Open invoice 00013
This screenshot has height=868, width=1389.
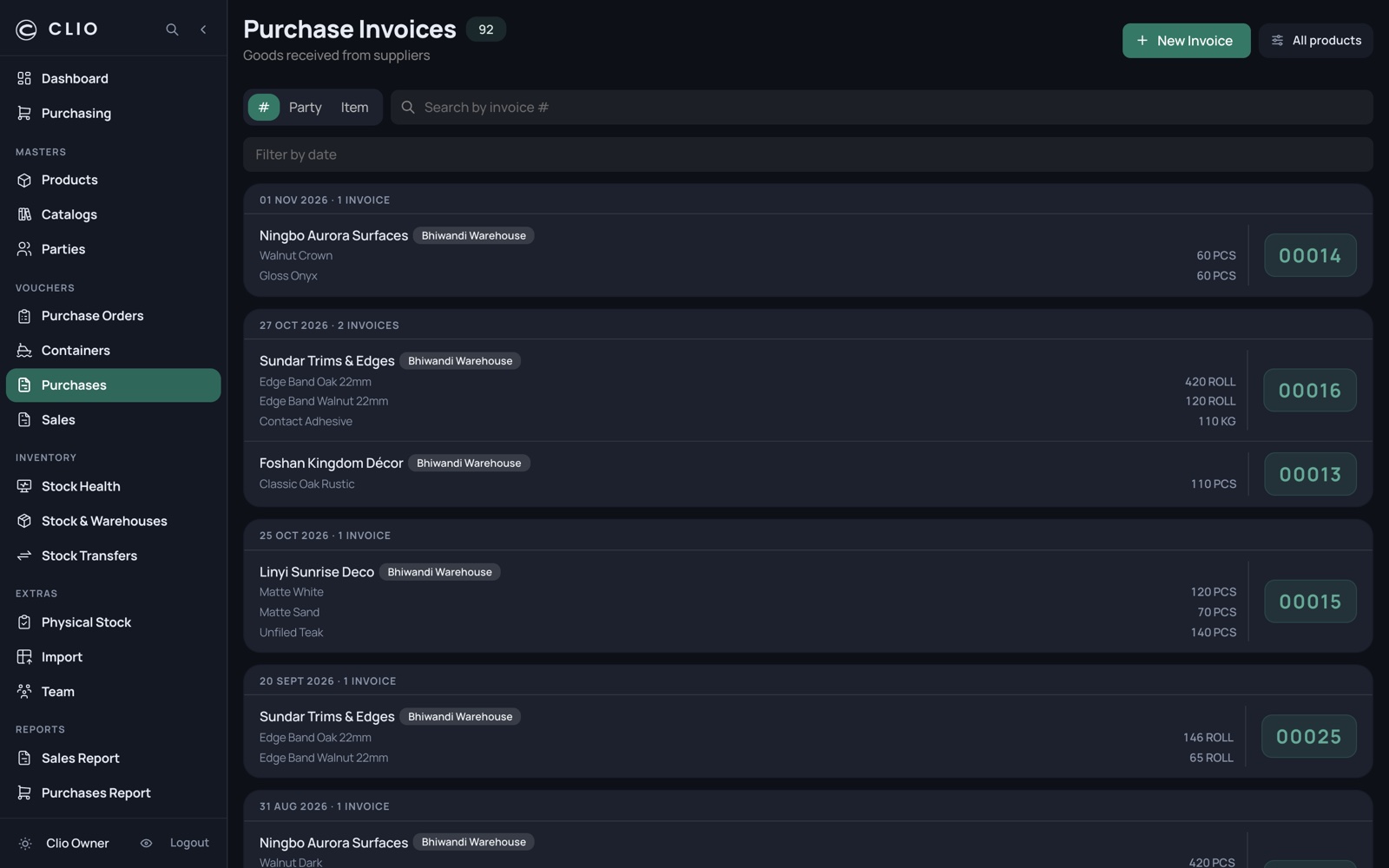click(1310, 475)
